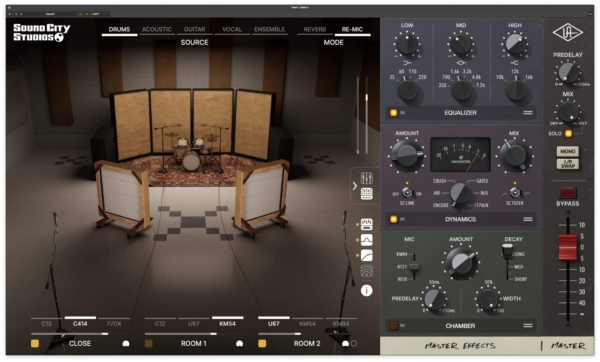The width and height of the screenshot is (600, 362).
Task: Click the compression curve module icon
Action: [367, 255]
